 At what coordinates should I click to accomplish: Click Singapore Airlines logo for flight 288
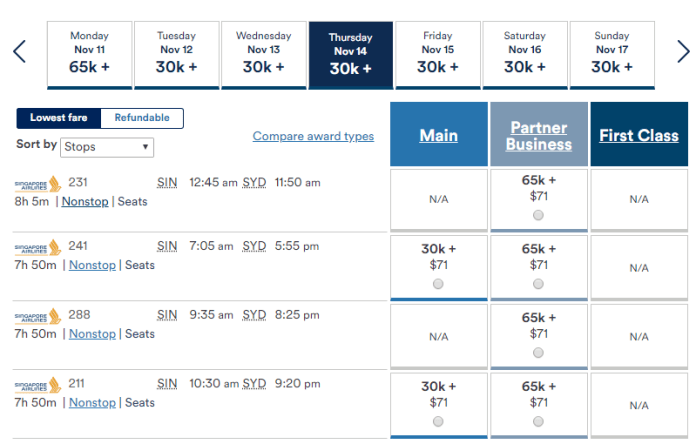point(38,316)
